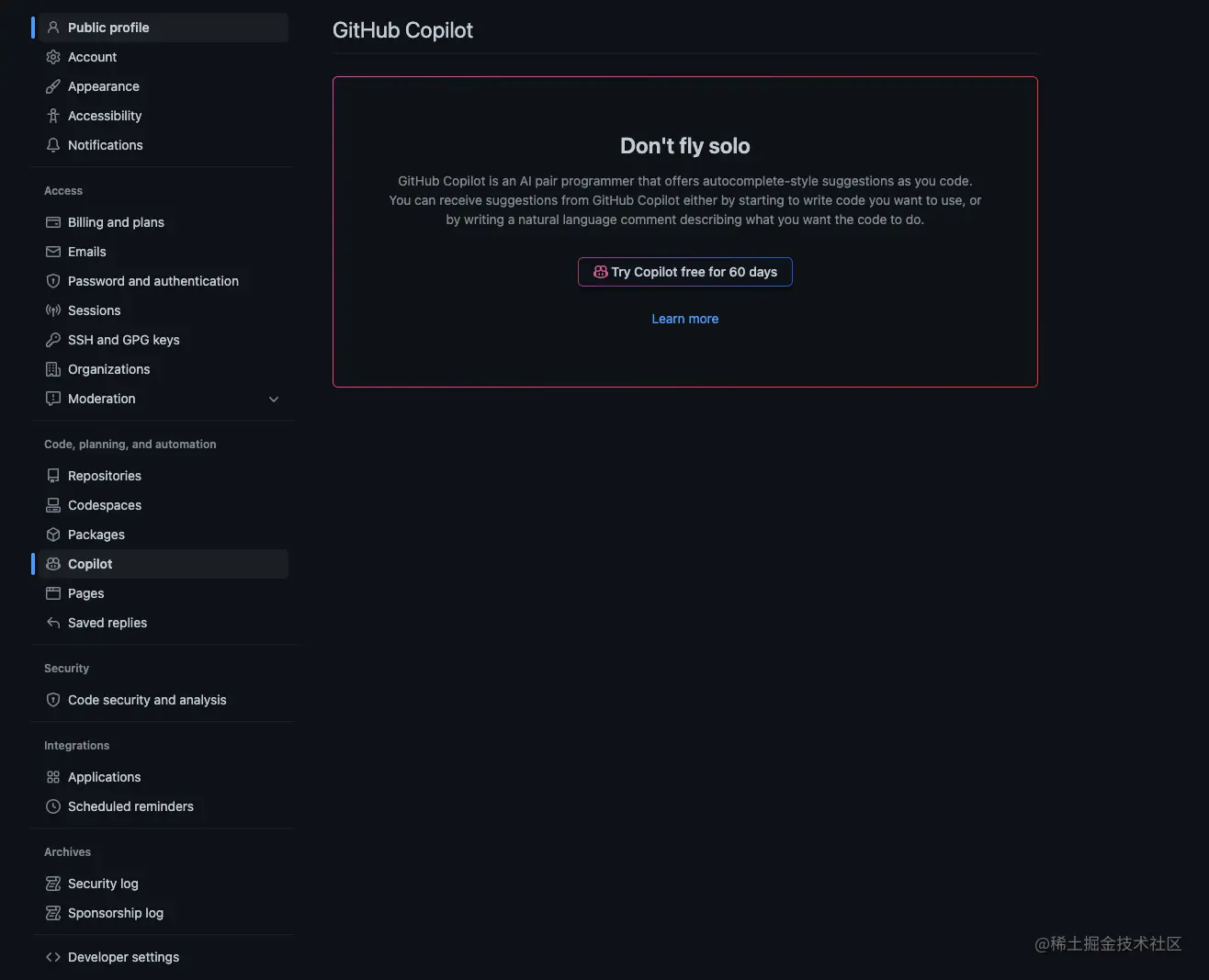This screenshot has height=980, width=1209.
Task: Open the Learn more link
Action: [x=684, y=318]
